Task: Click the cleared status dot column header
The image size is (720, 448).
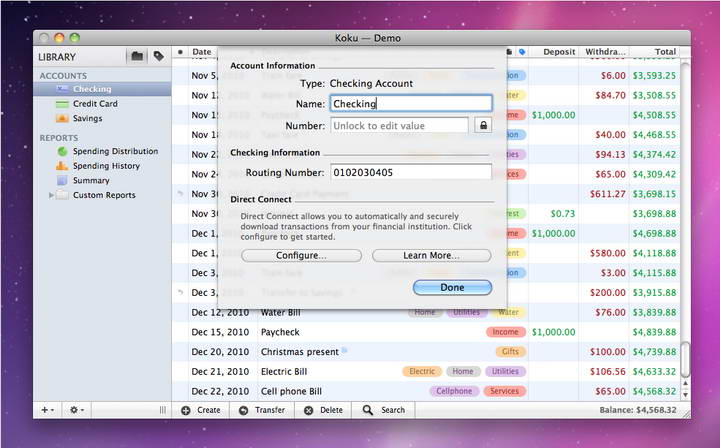Action: click(x=180, y=52)
